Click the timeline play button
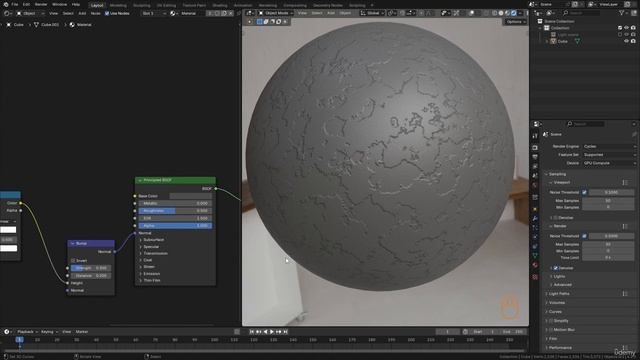 (x=272, y=332)
